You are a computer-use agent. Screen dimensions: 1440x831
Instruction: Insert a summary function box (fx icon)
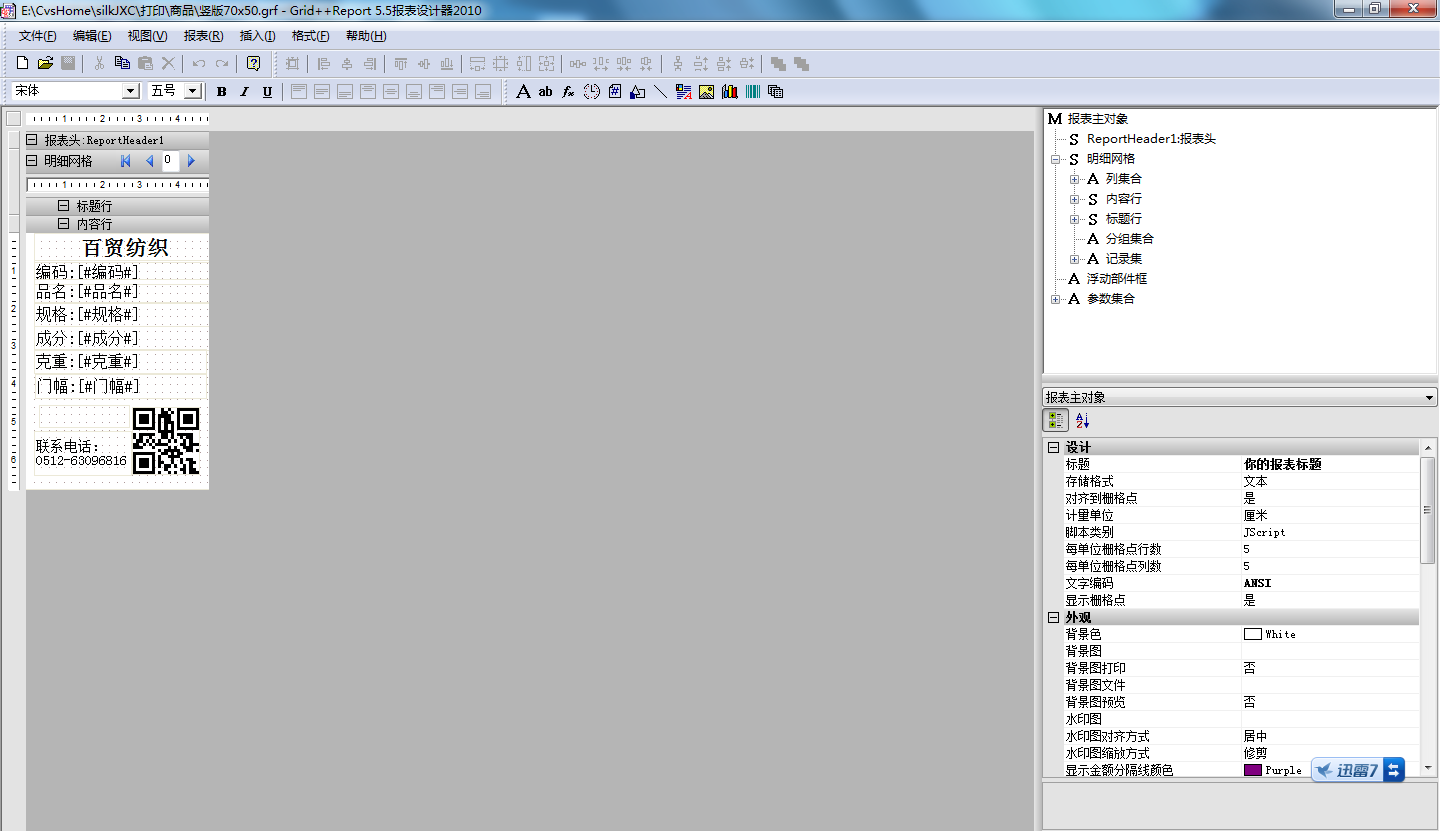pyautogui.click(x=568, y=91)
